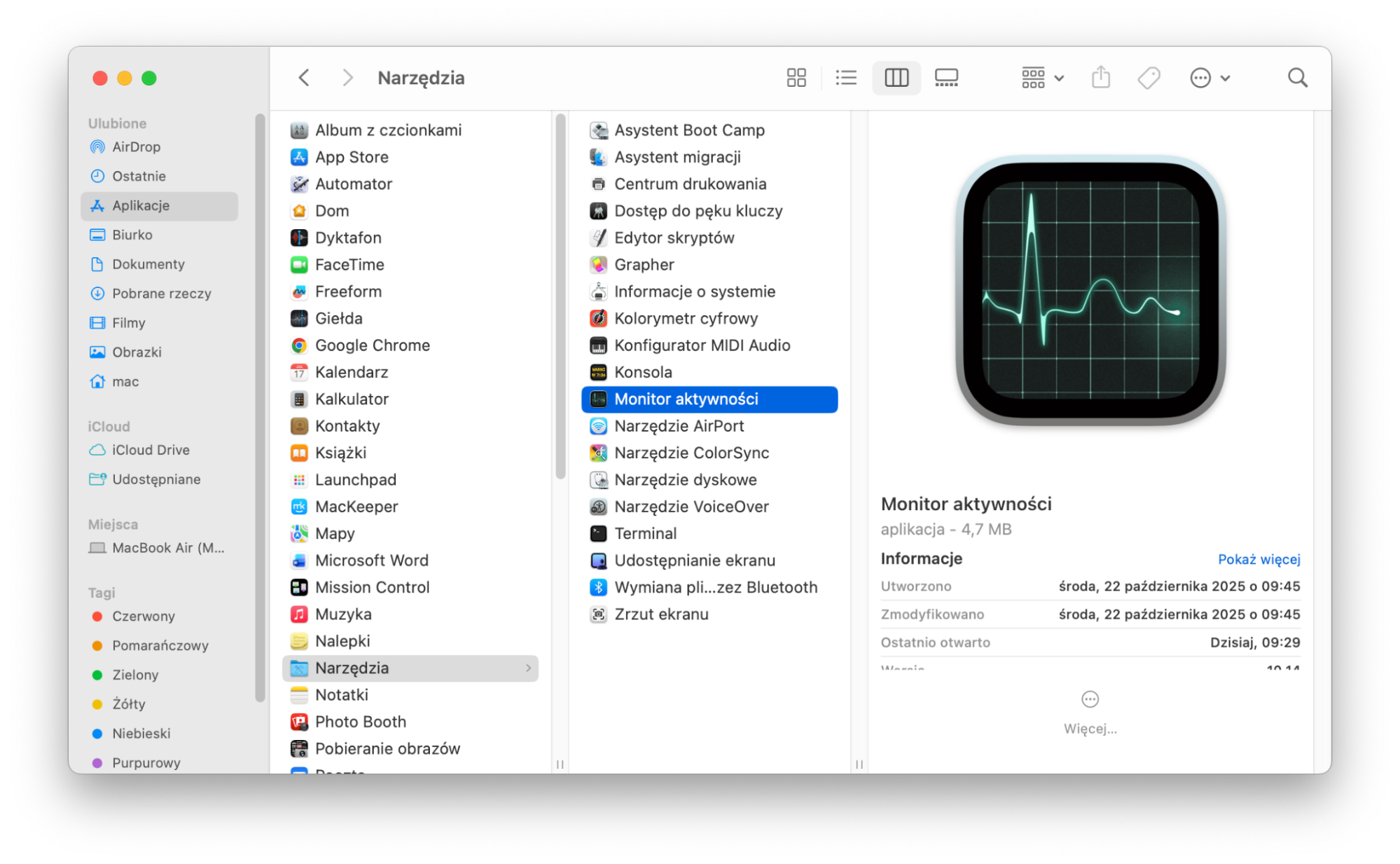The image size is (1400, 864).
Task: Select the Czerwony red tag
Action: 160,616
